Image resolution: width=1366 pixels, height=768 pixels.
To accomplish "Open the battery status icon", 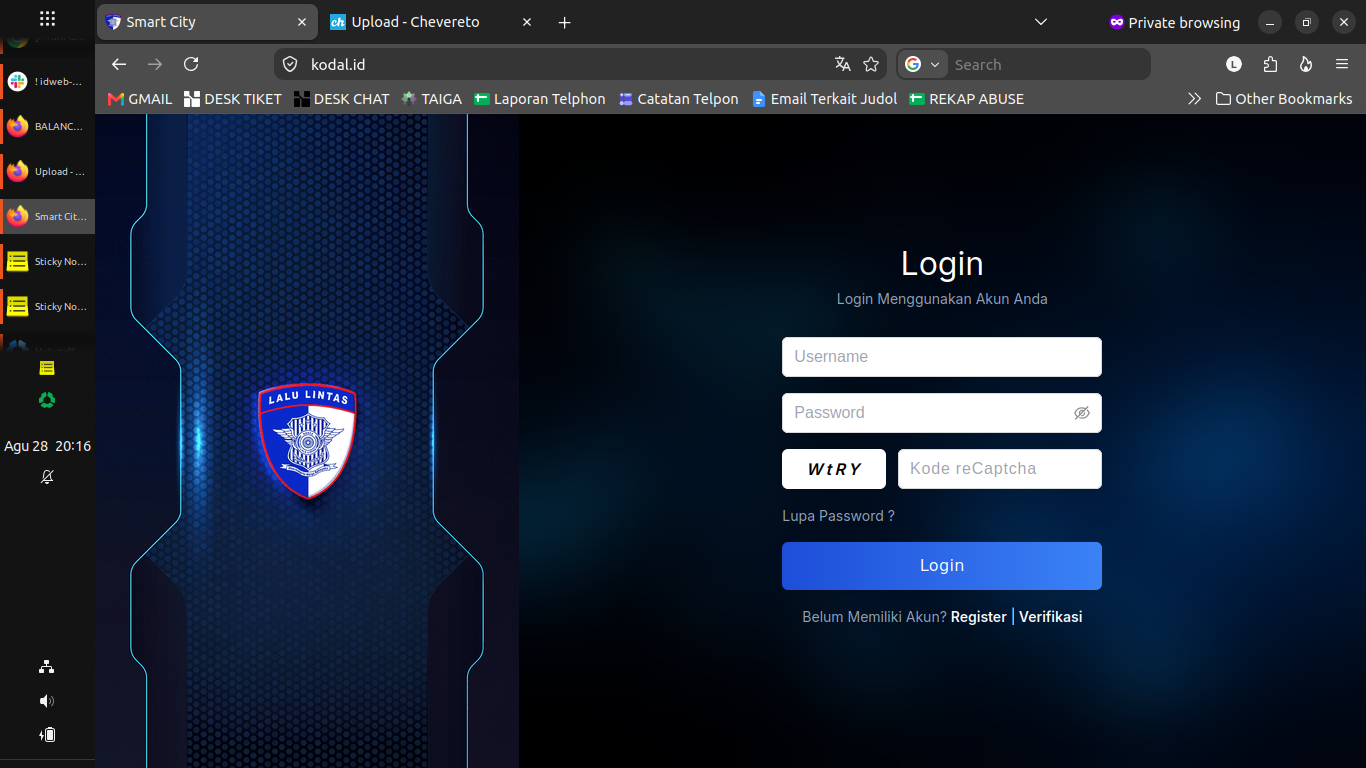I will coord(47,735).
